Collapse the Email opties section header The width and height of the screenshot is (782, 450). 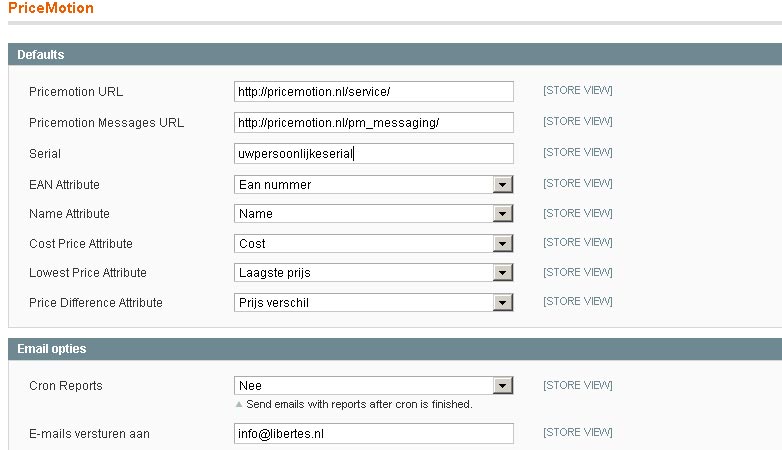click(x=395, y=349)
